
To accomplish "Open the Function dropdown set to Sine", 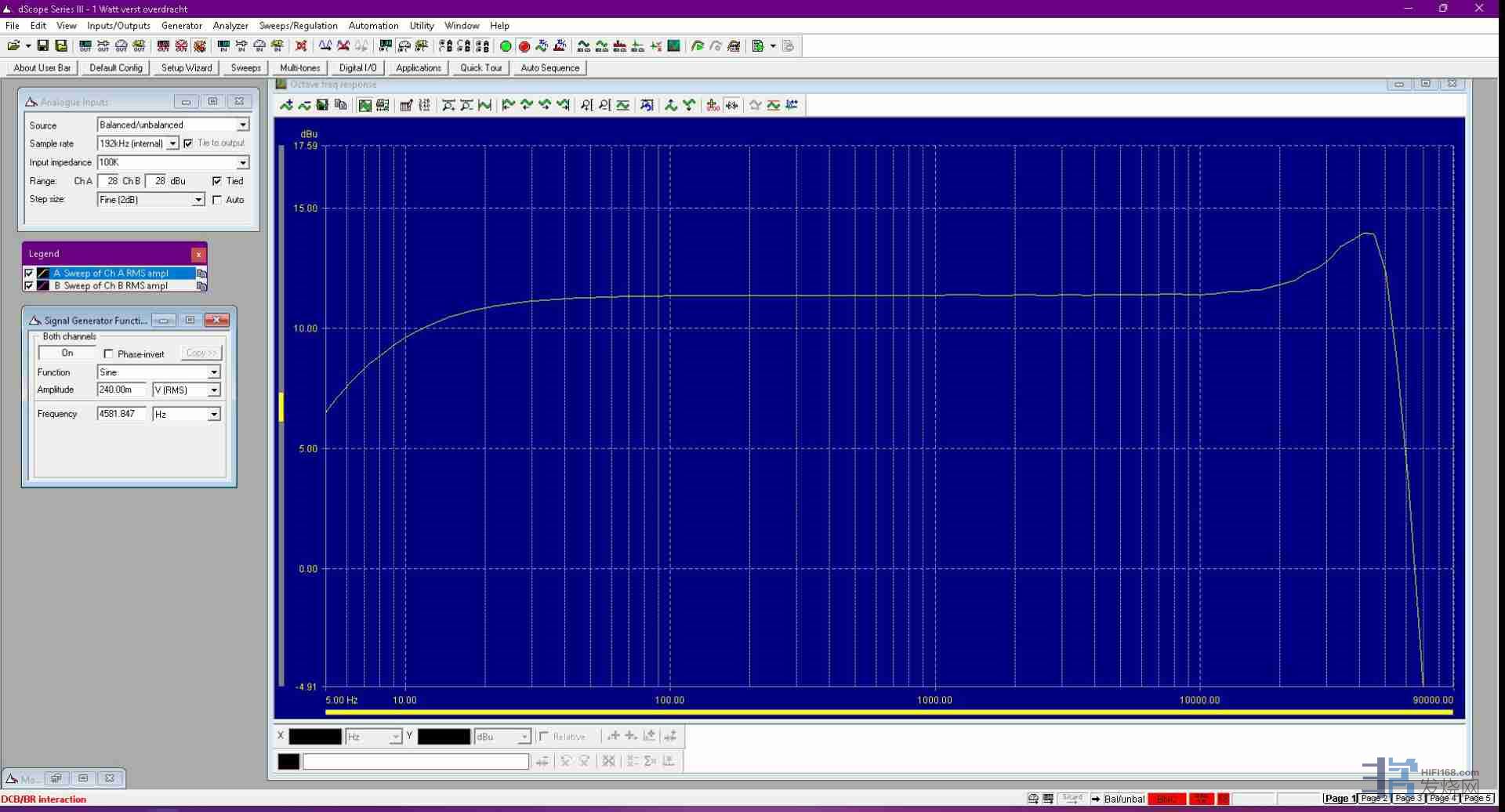I will click(x=213, y=372).
